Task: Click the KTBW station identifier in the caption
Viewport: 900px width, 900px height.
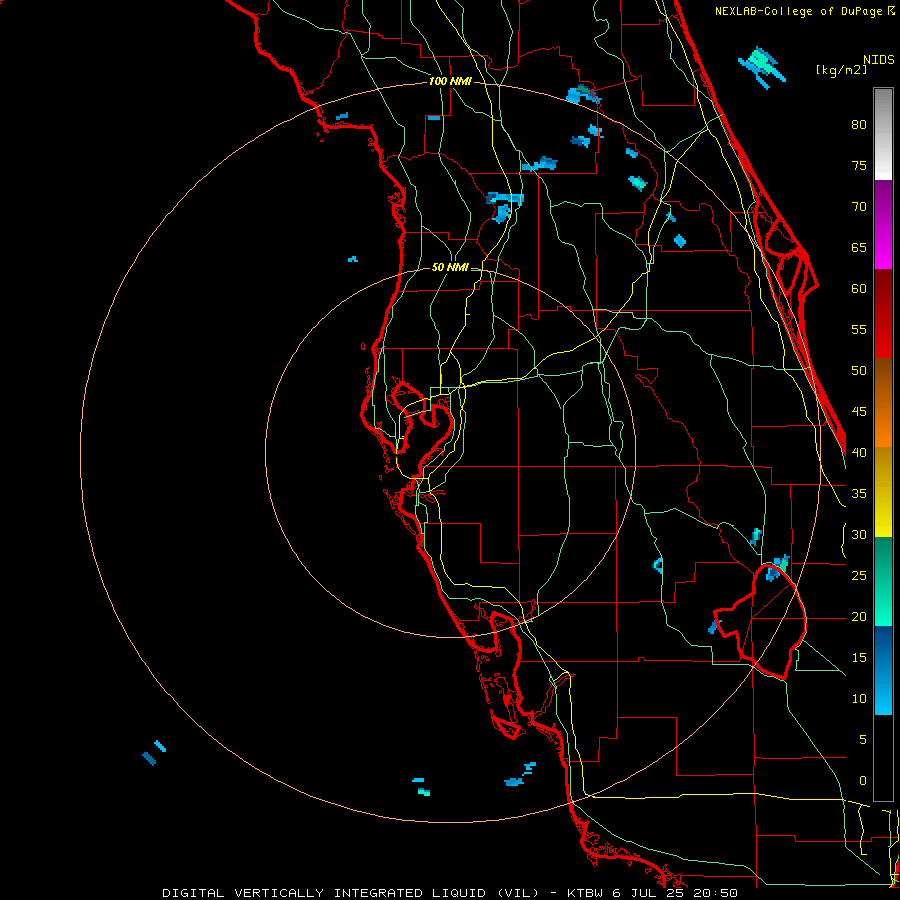Action: [587, 893]
